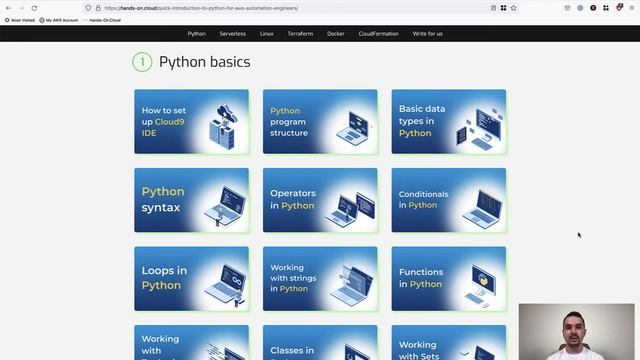Open the My AWS Account bookmark
The image size is (640, 360).
click(59, 20)
